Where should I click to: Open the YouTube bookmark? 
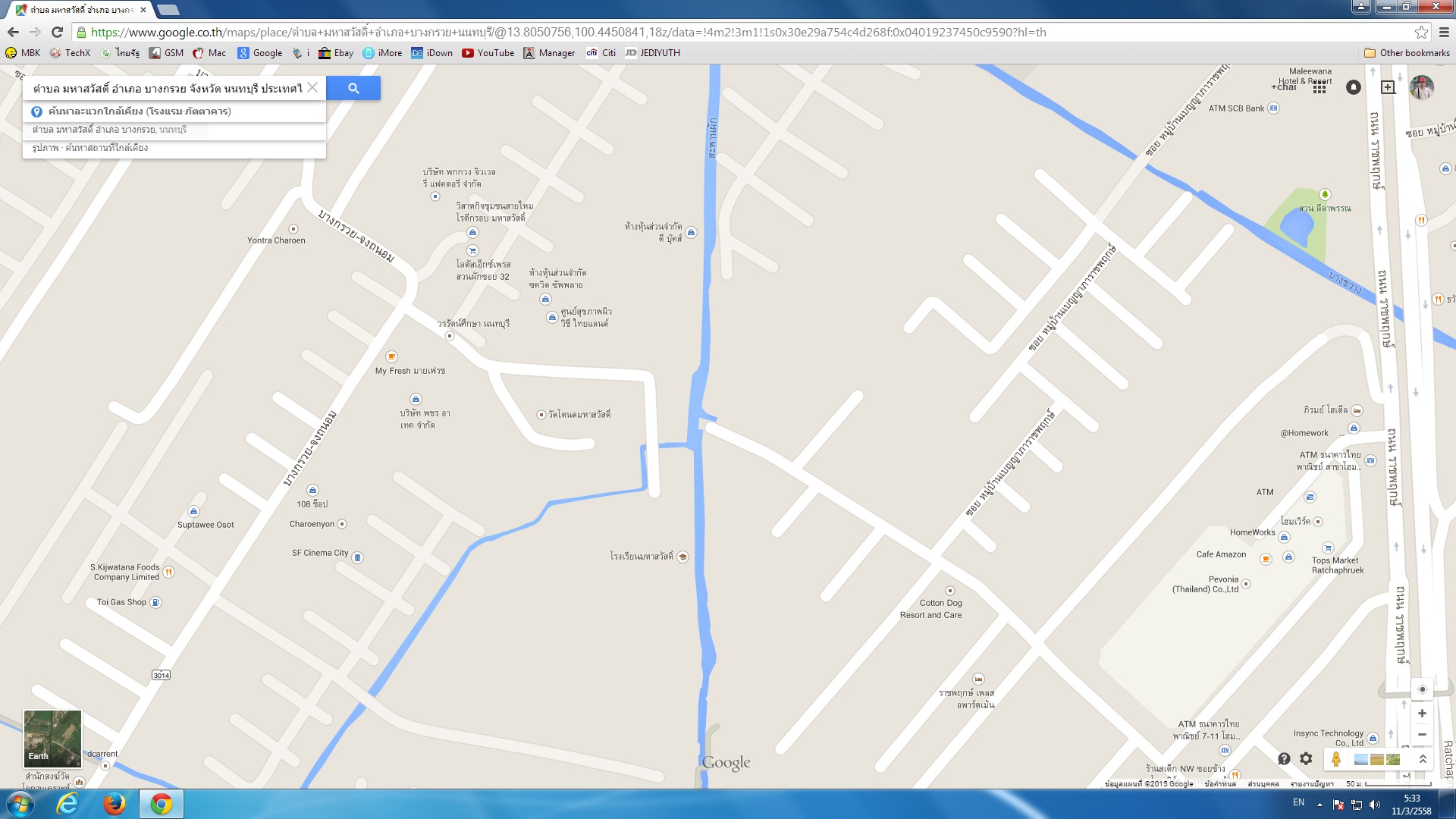pos(488,53)
